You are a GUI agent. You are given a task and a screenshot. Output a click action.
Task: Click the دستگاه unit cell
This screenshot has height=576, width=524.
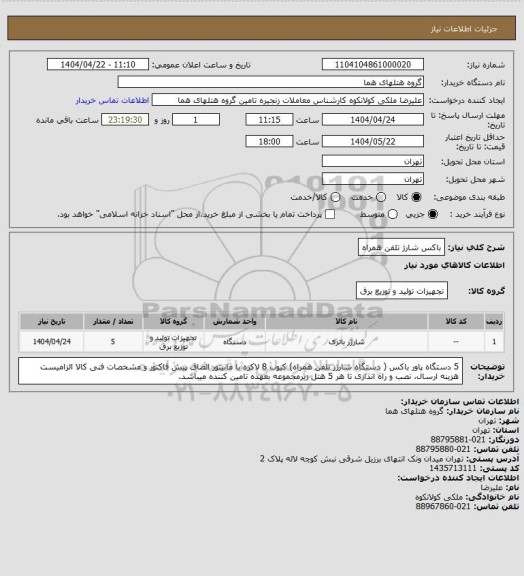[234, 342]
